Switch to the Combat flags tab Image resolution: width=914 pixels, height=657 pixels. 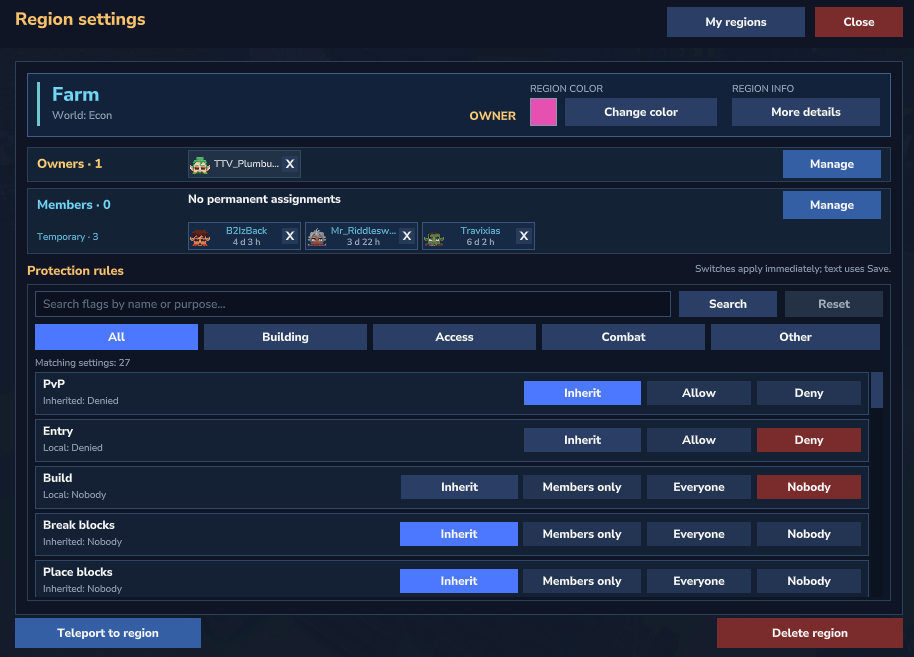tap(623, 337)
